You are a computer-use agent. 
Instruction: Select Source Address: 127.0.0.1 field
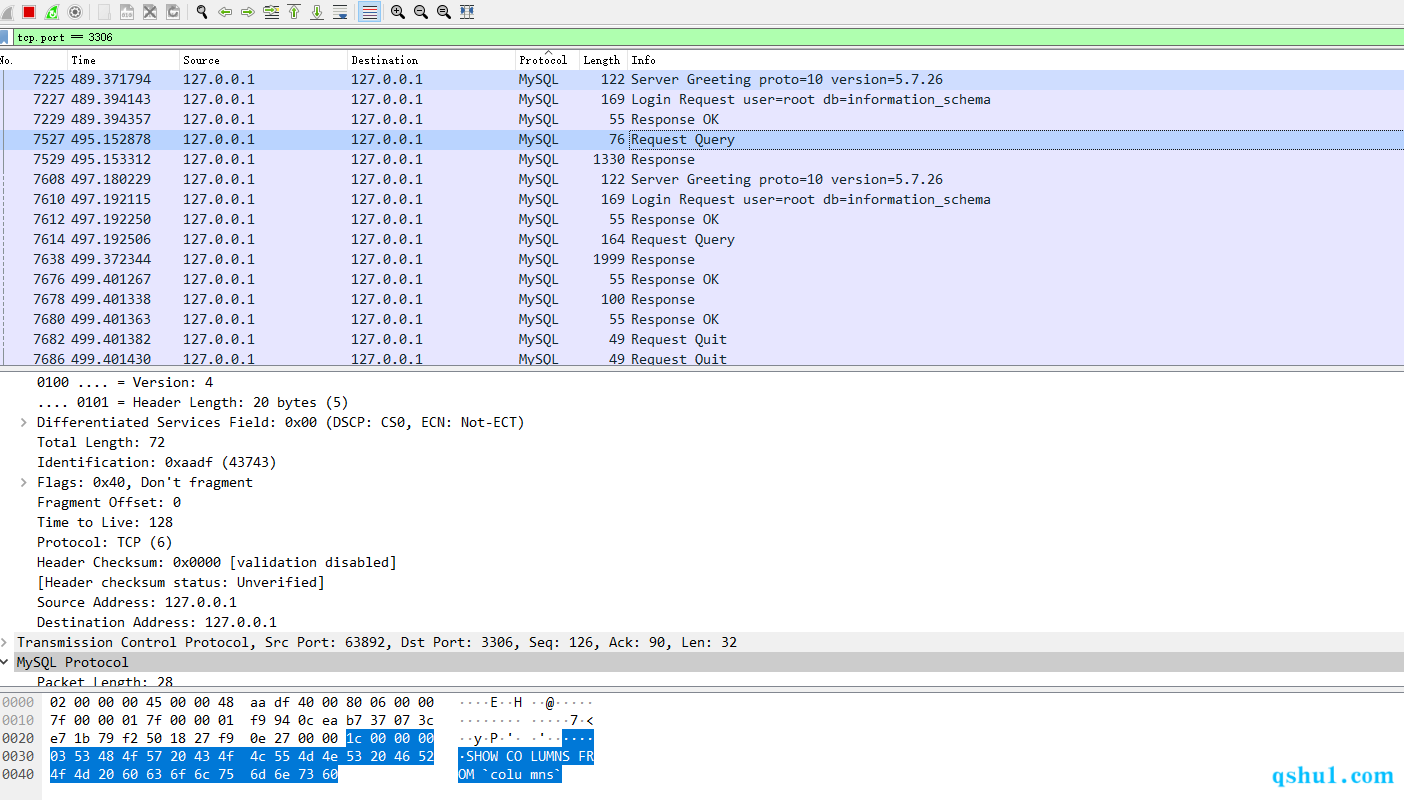click(137, 602)
